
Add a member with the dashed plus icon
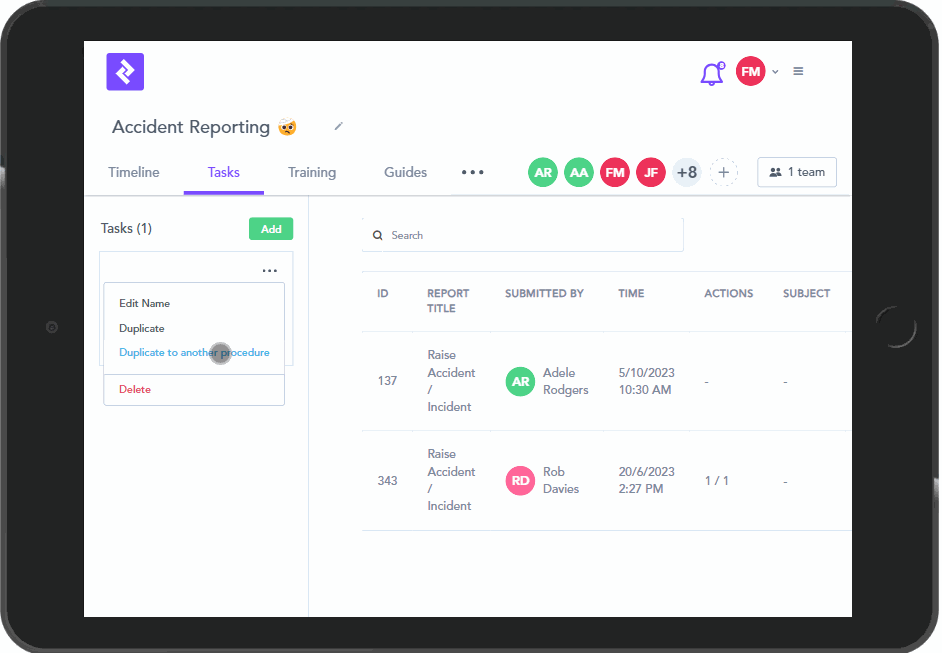coord(723,172)
